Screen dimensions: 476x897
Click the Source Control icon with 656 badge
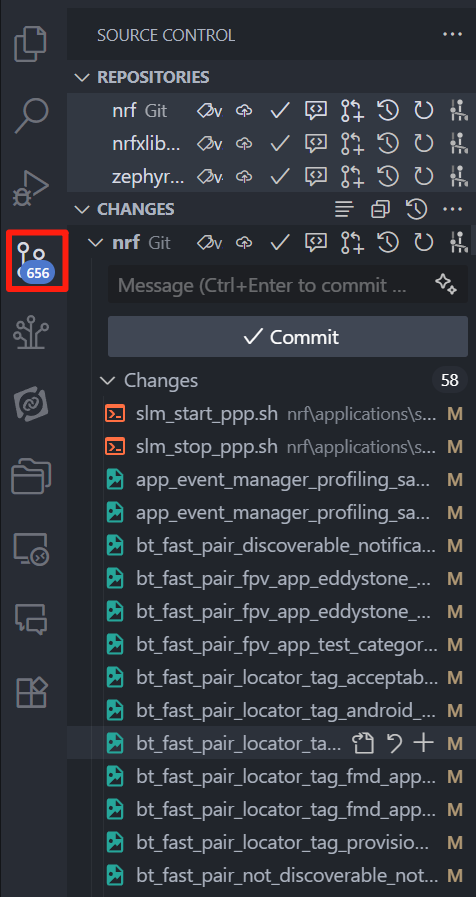point(37,261)
